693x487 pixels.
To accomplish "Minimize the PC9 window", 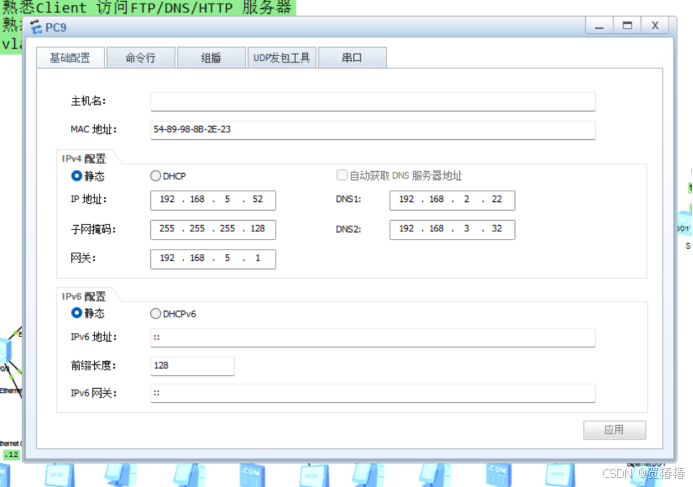I will [x=600, y=25].
